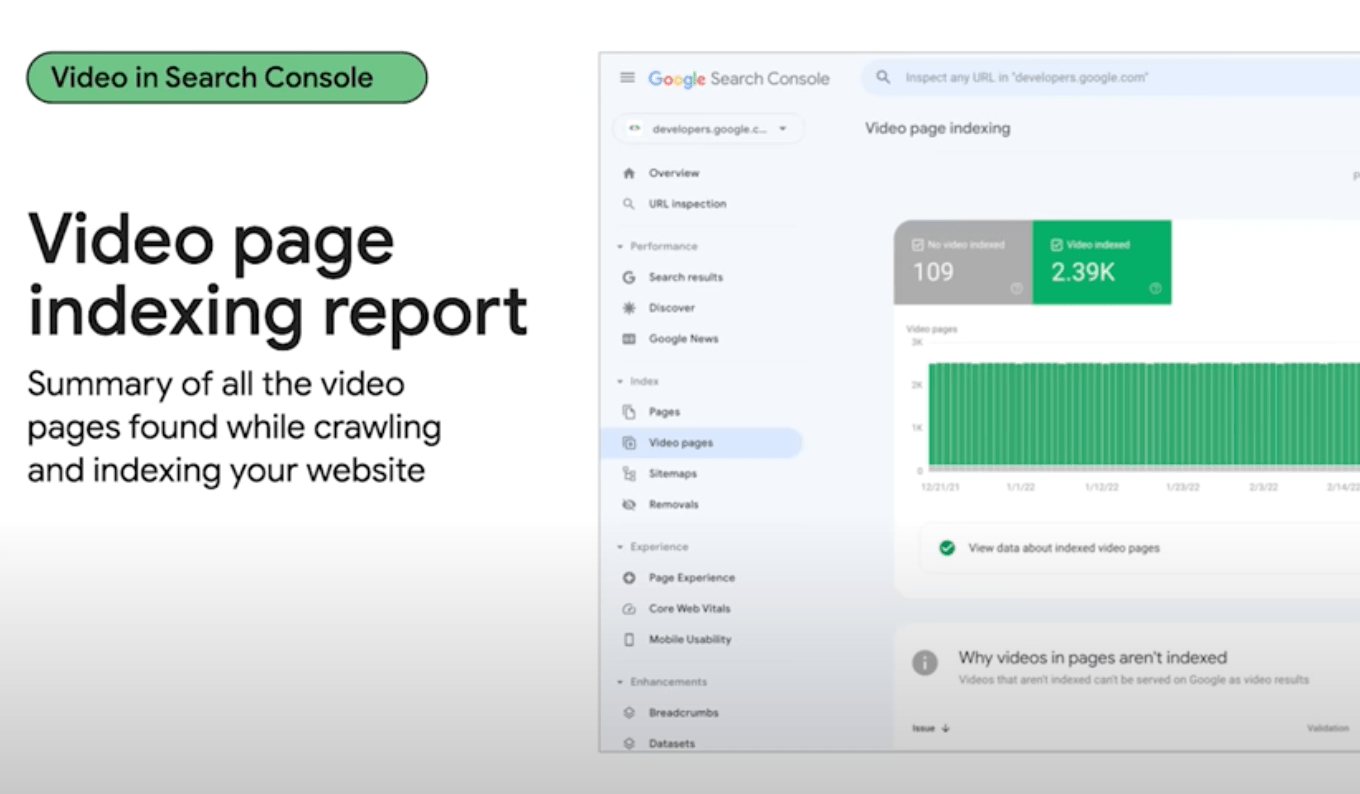Screen dimensions: 1360x794
Task: Click the Pages document icon
Action: pos(629,412)
